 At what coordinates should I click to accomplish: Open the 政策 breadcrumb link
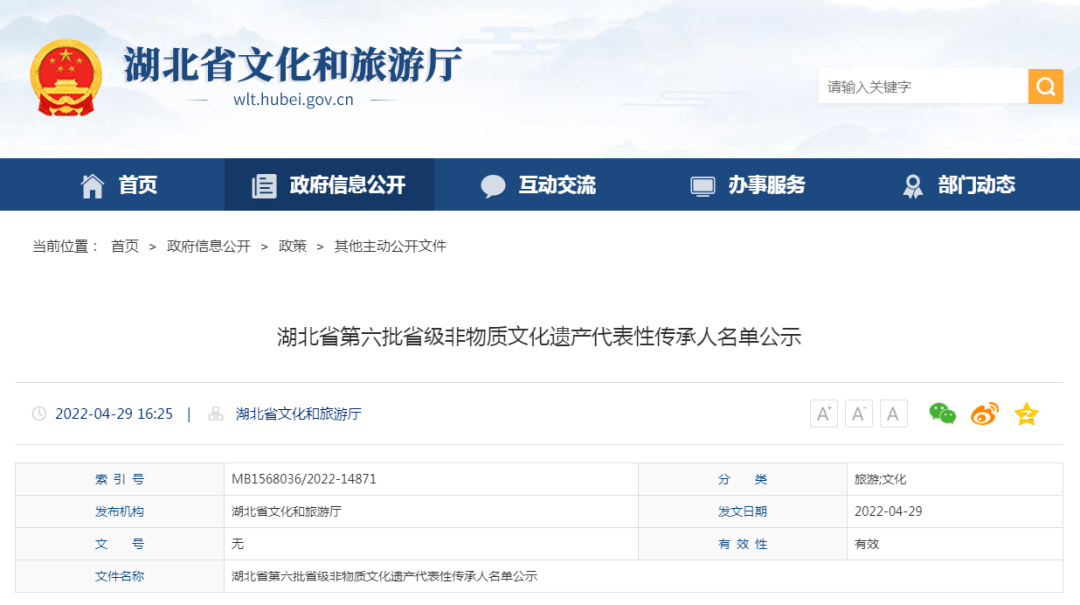(289, 245)
